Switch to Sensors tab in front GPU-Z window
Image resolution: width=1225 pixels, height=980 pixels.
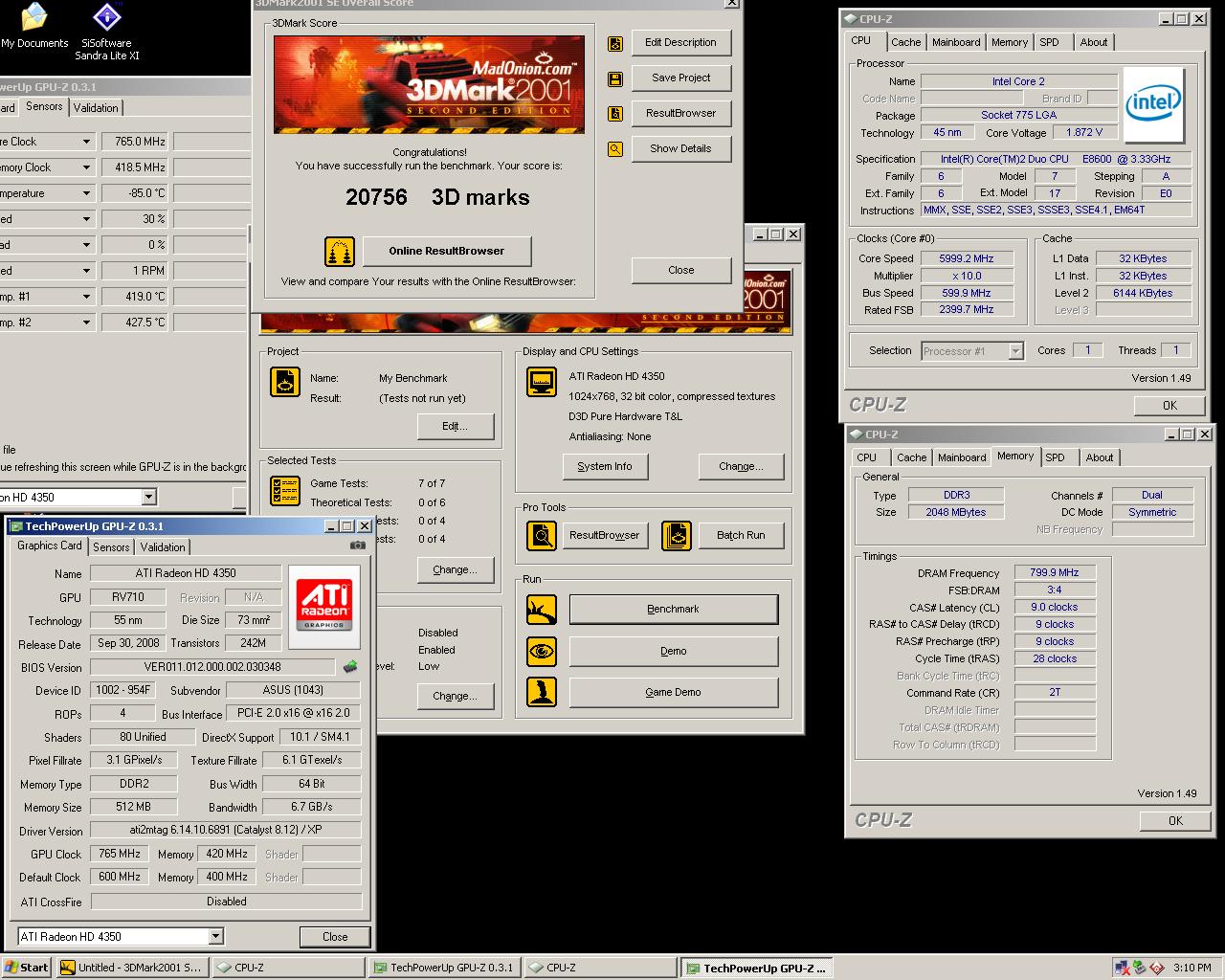click(111, 547)
